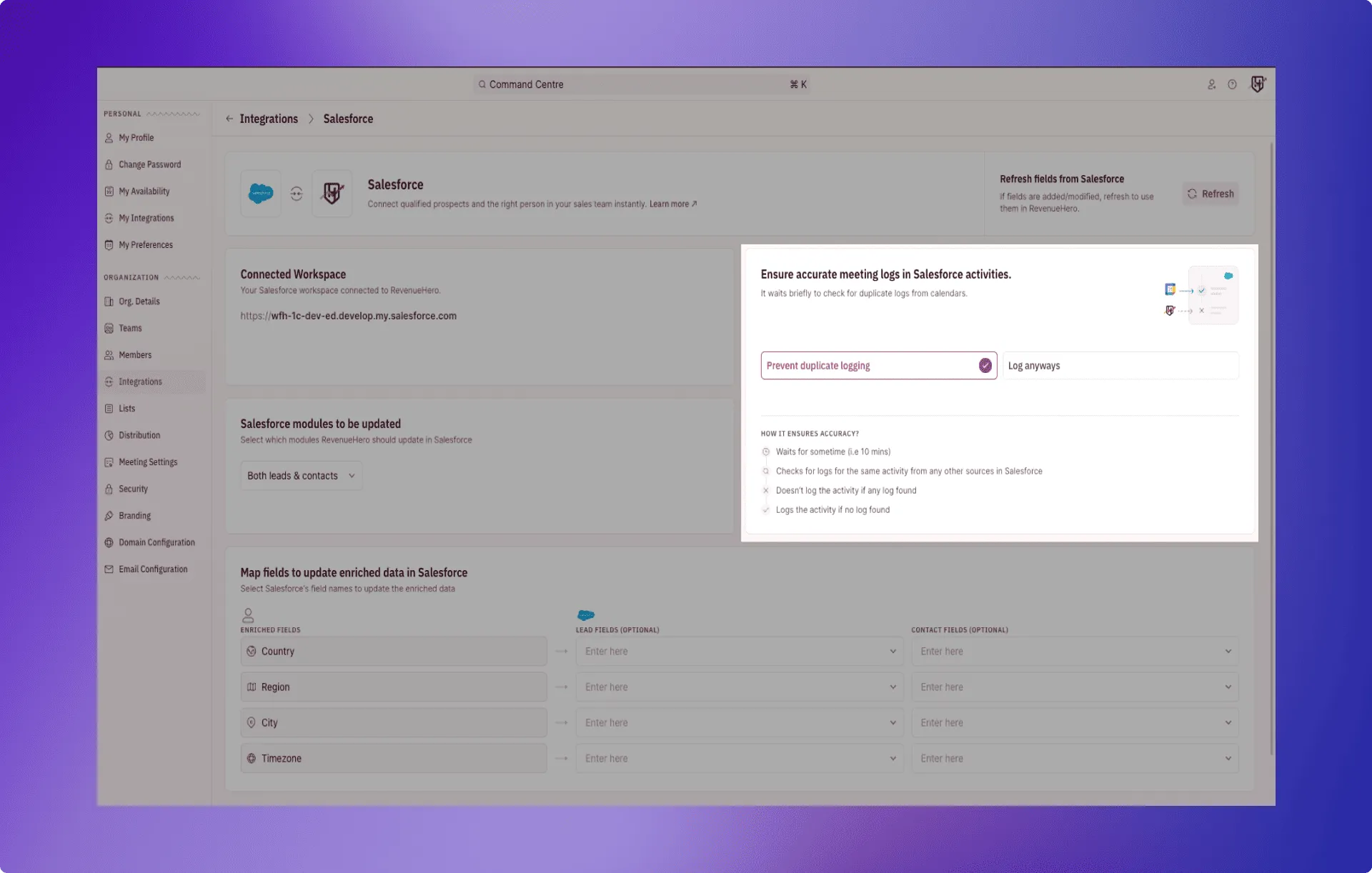Click the RevenueHero shield logo in top bar

[1258, 84]
